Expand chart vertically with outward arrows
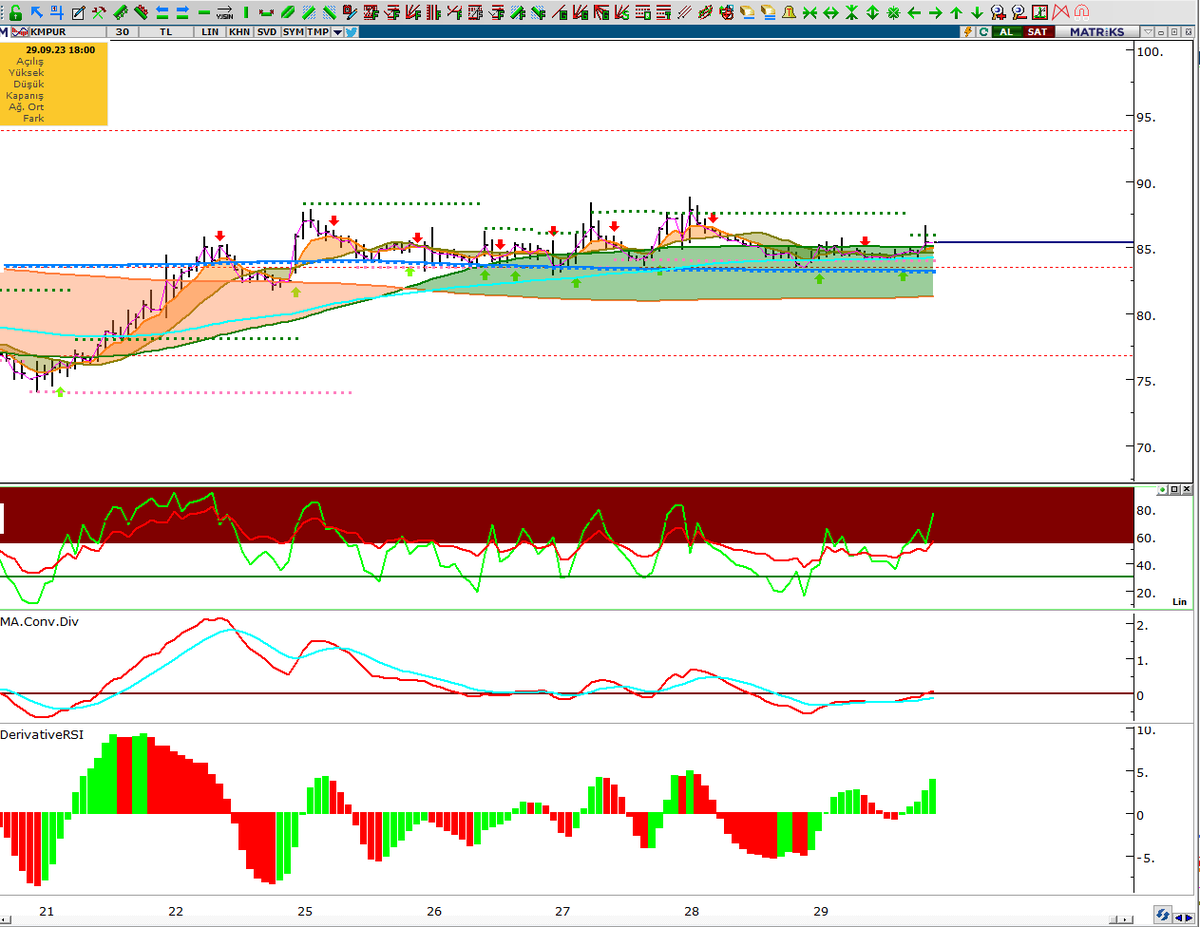This screenshot has height=927, width=1200. 872,13
